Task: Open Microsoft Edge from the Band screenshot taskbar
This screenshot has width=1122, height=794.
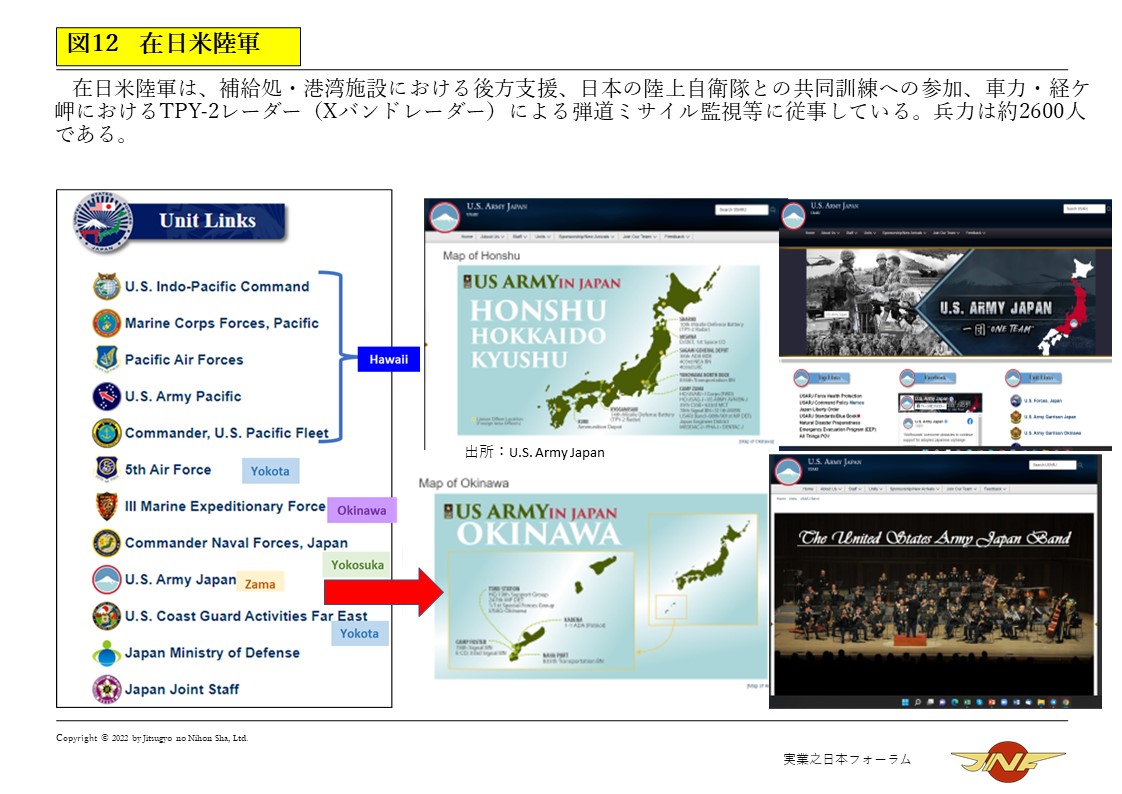Action: tap(955, 702)
